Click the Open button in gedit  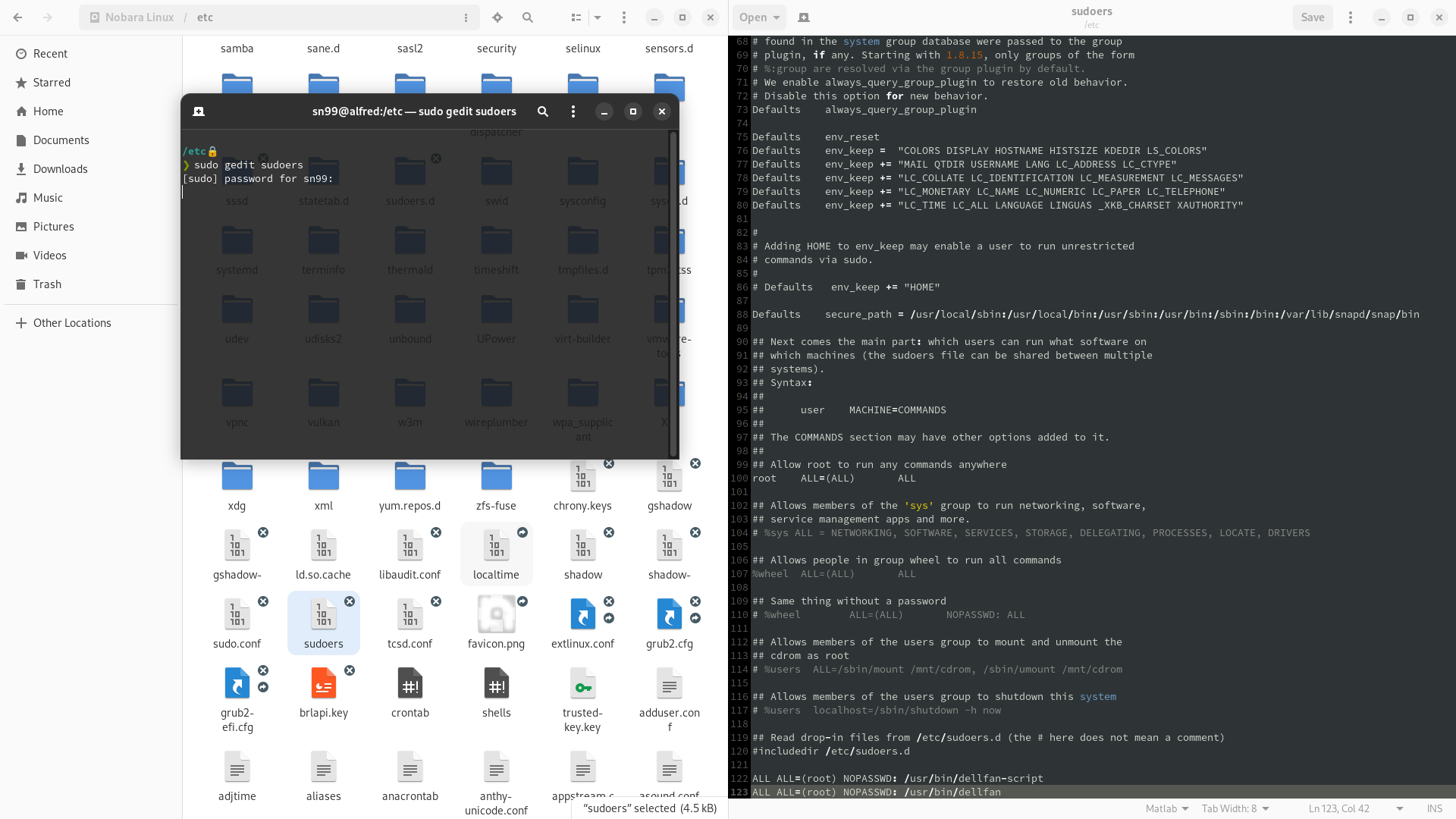click(759, 17)
